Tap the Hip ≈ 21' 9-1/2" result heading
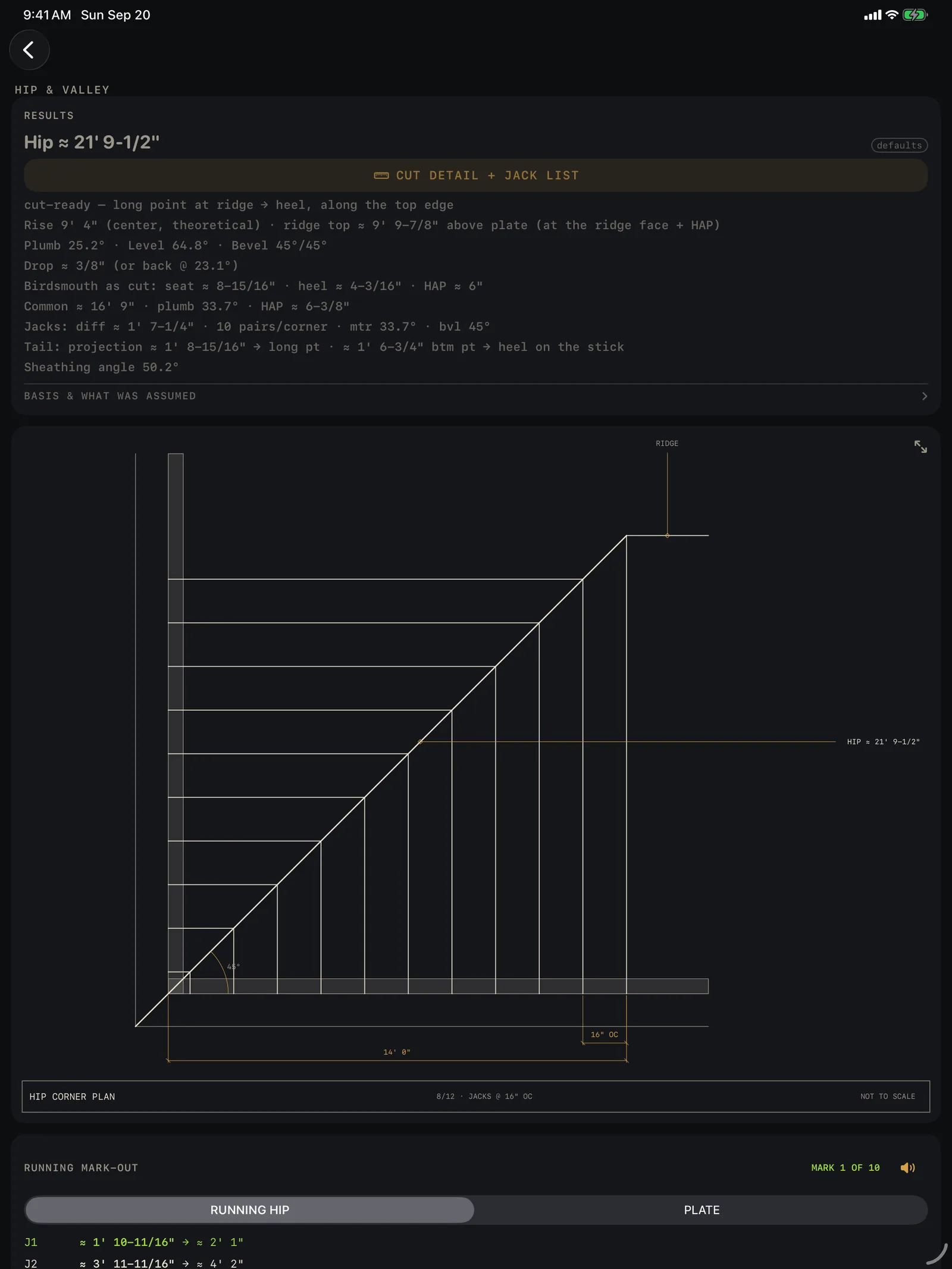The height and width of the screenshot is (1269, 952). point(92,142)
